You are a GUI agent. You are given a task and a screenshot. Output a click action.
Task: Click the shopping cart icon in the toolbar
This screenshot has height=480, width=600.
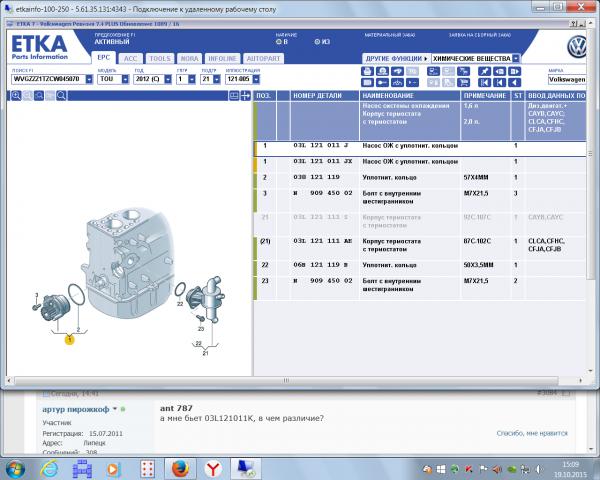click(x=463, y=82)
